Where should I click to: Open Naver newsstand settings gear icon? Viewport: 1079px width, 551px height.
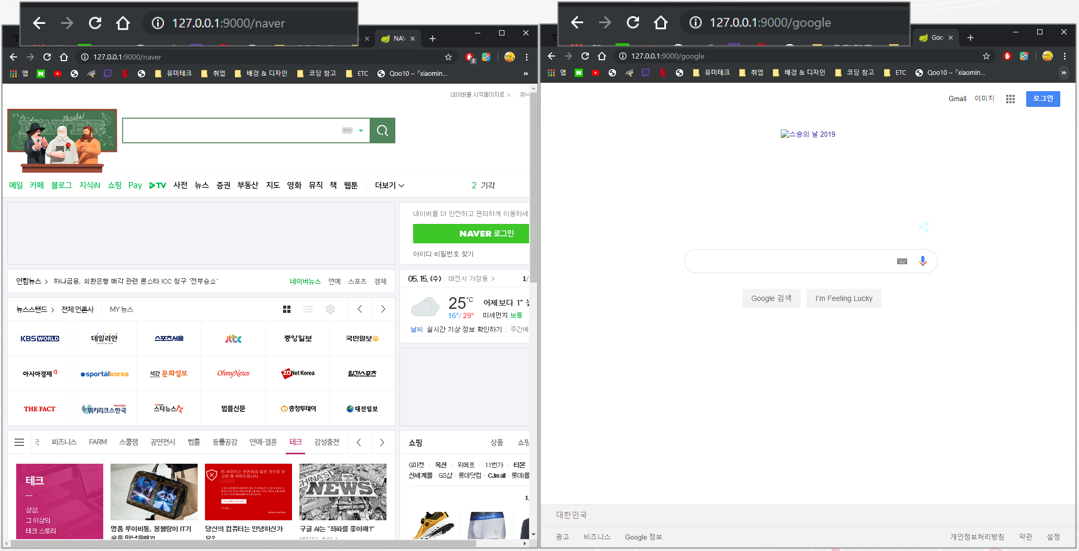coord(330,310)
